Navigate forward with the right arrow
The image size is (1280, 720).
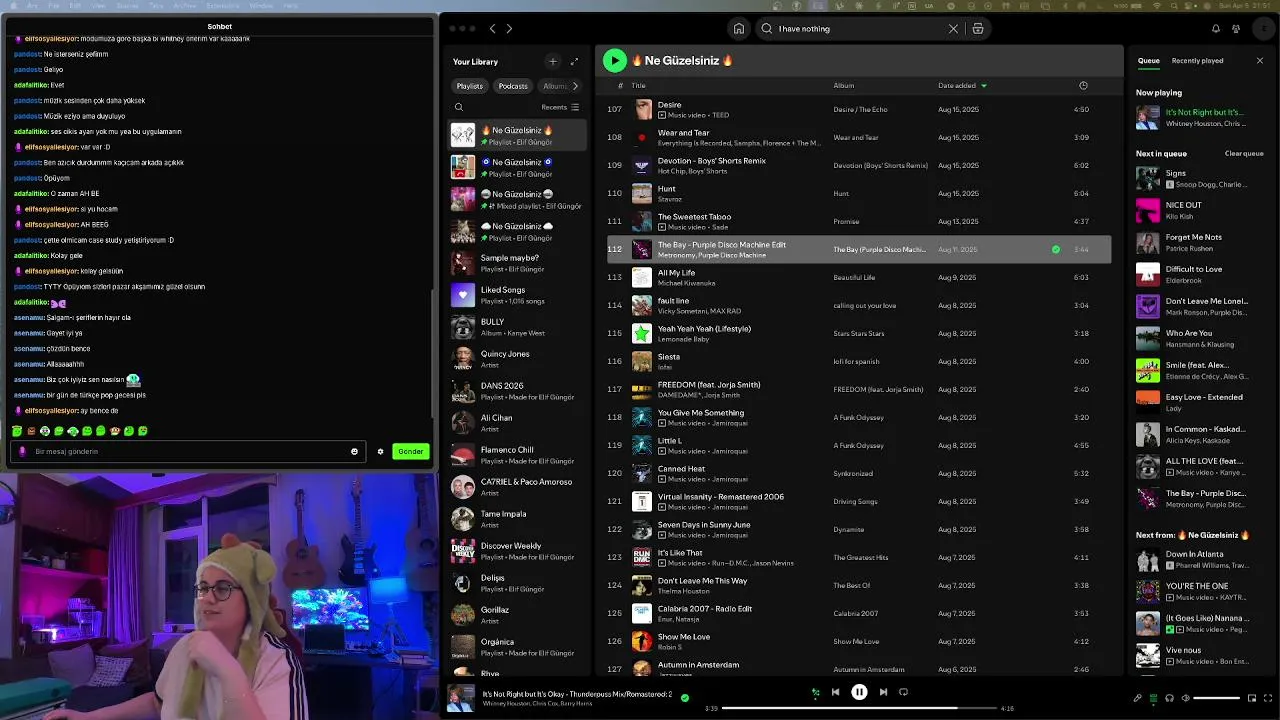[509, 29]
